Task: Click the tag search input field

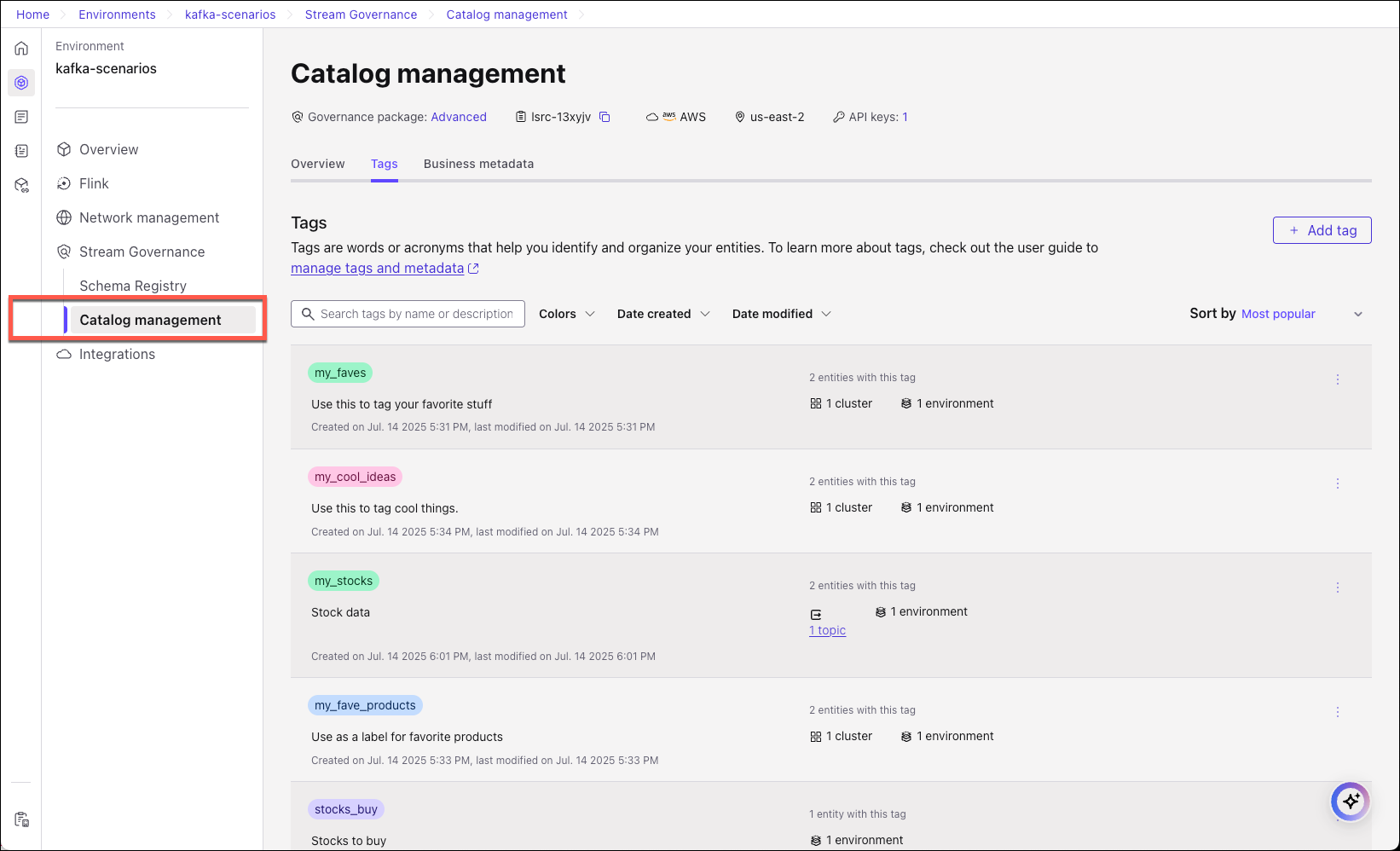Action: [x=408, y=314]
